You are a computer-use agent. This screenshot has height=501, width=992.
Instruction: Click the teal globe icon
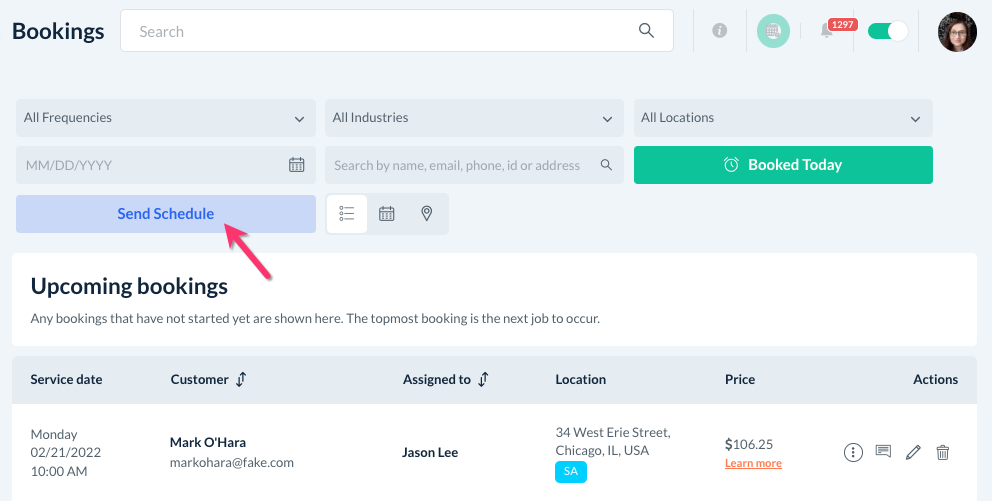pos(773,31)
